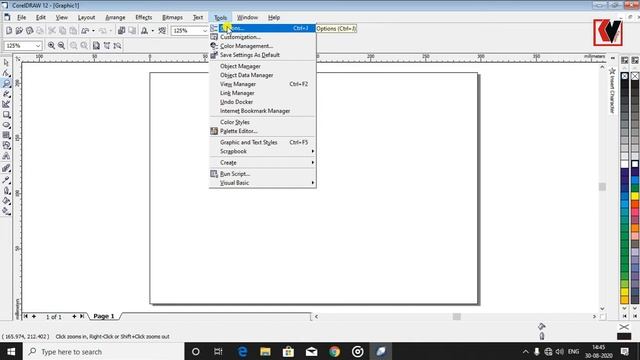Choose Color Management in the Tools menu
This screenshot has width=640, height=360.
[263, 46]
